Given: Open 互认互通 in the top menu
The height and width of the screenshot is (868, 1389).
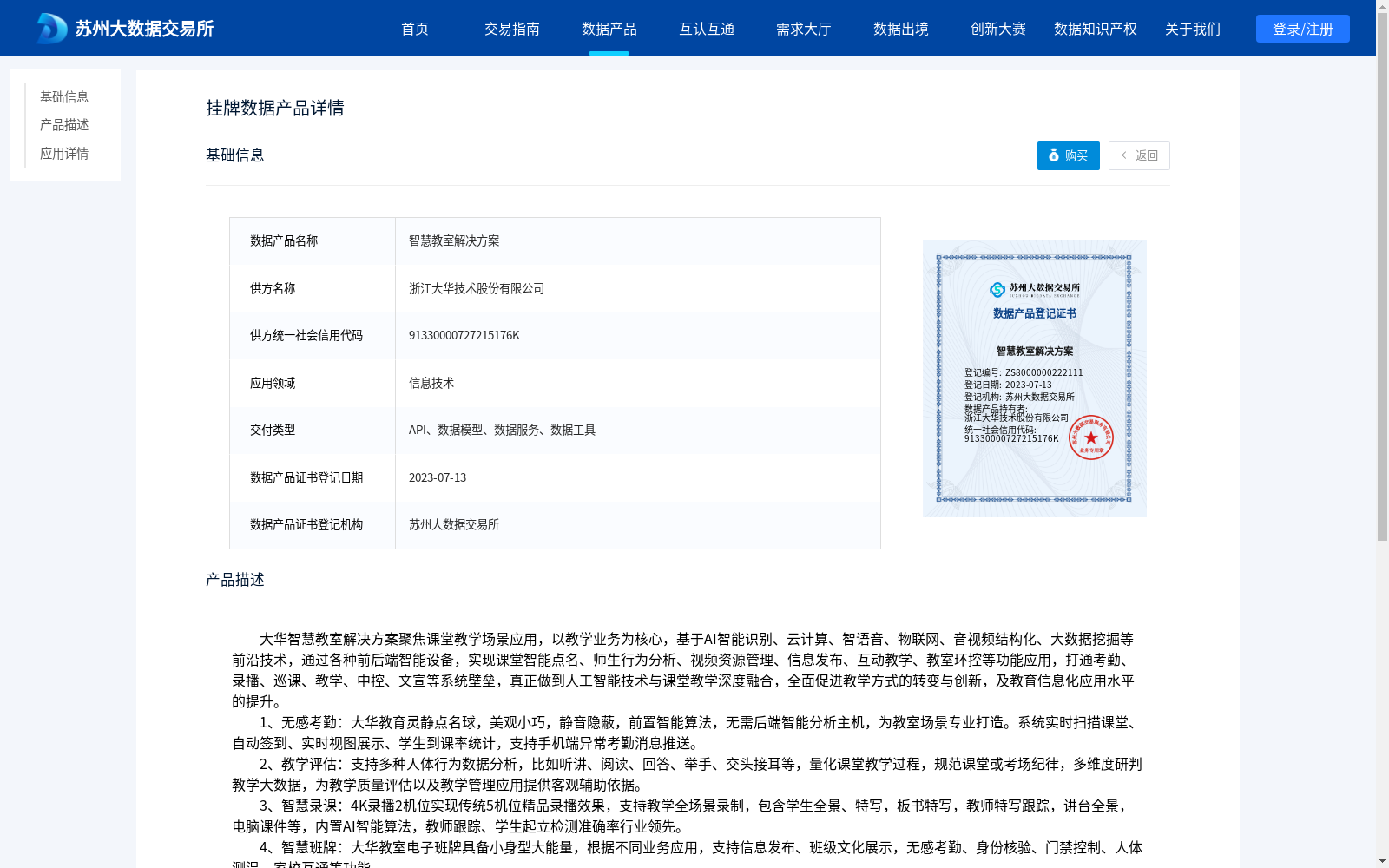Looking at the screenshot, I should coord(707,29).
